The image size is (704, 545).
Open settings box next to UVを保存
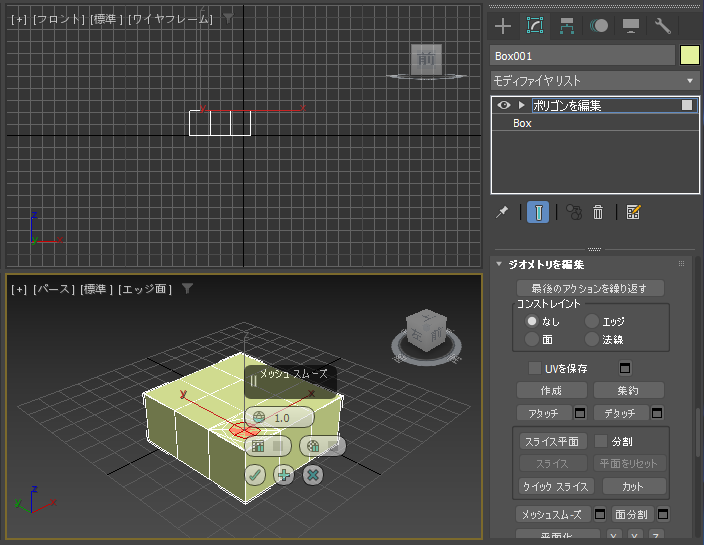point(625,368)
